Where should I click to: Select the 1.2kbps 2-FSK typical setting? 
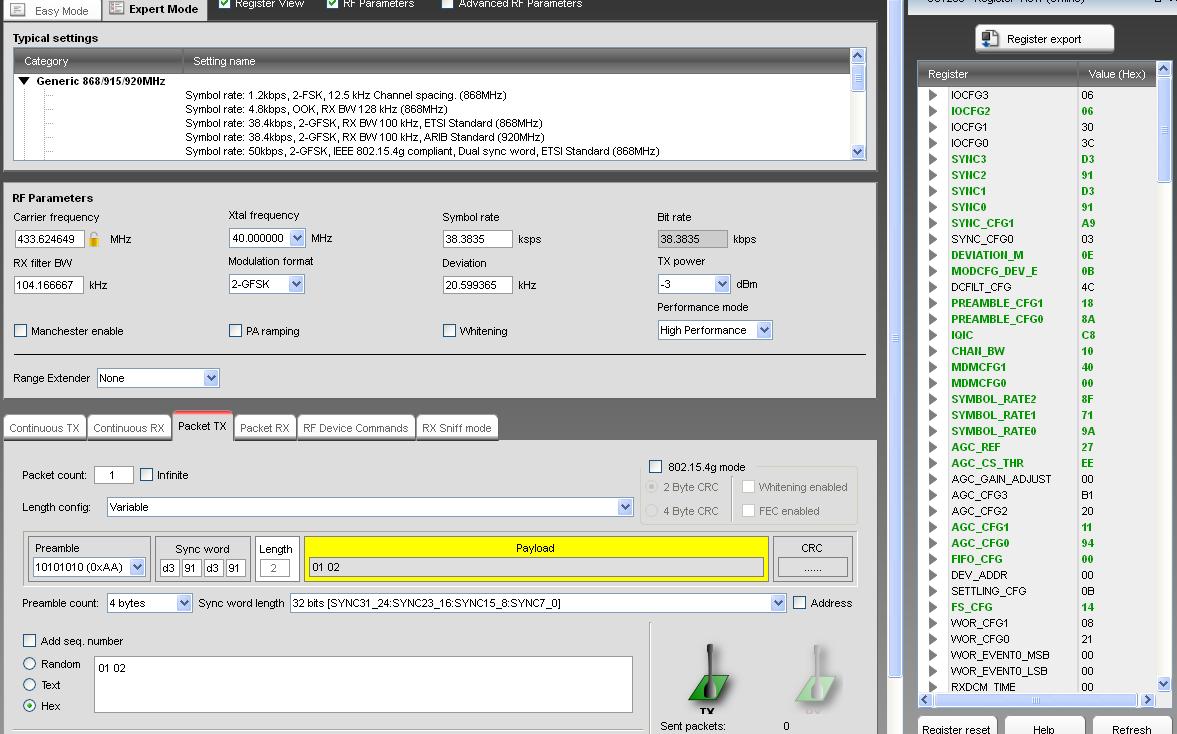[x=346, y=95]
